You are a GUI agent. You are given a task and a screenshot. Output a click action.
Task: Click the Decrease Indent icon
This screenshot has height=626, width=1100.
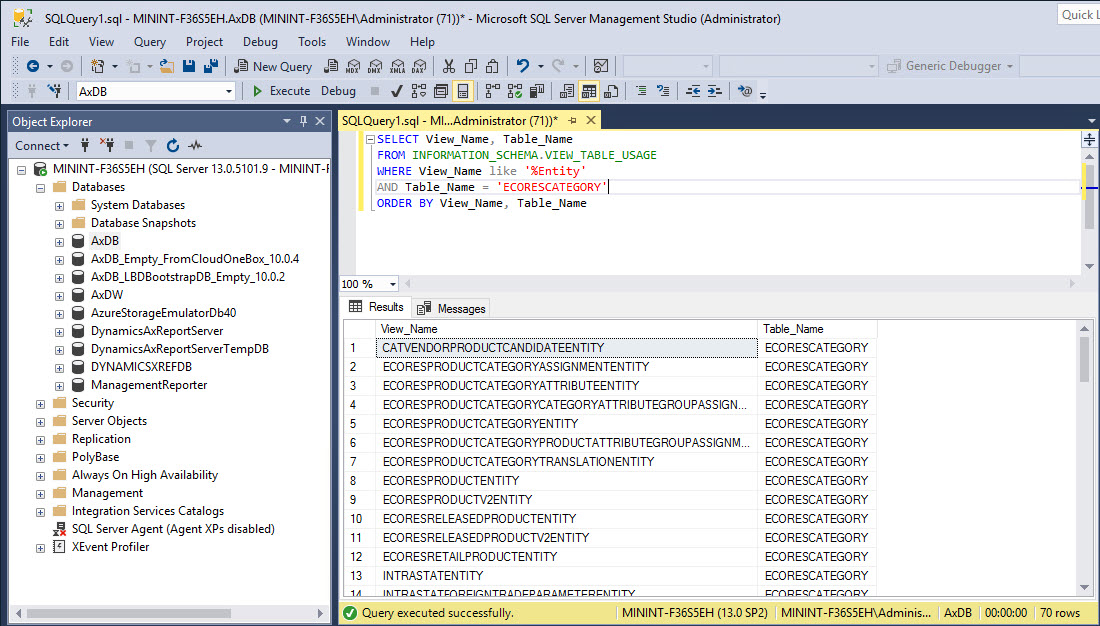(x=693, y=91)
